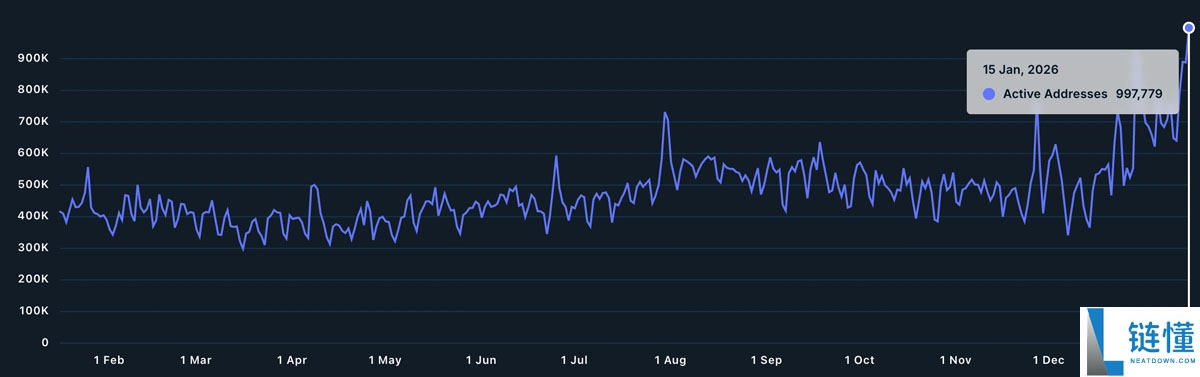Screen dimensions: 1200x377
Task: Click the 997,779 value in tooltip
Action: pyautogui.click(x=1139, y=94)
